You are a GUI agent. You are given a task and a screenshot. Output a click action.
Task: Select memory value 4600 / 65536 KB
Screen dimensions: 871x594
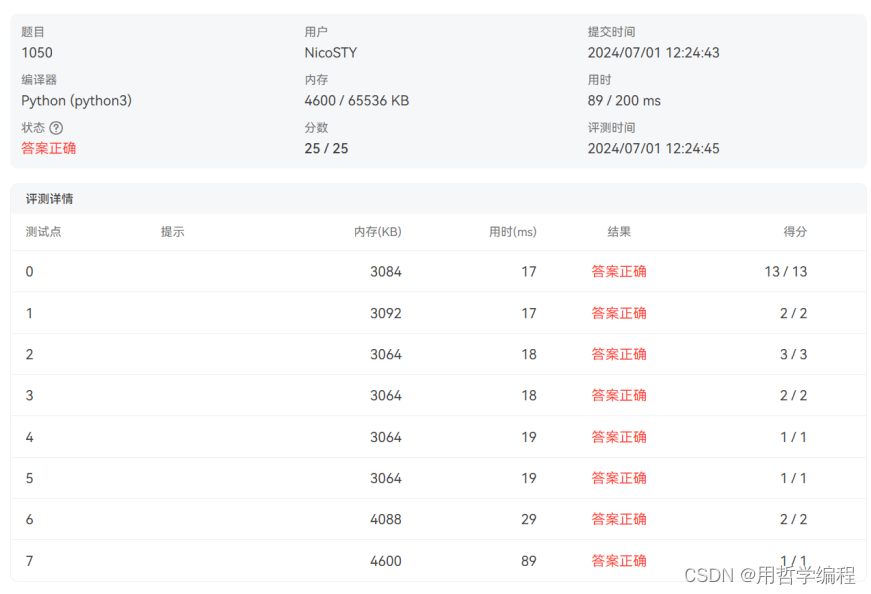pos(357,101)
